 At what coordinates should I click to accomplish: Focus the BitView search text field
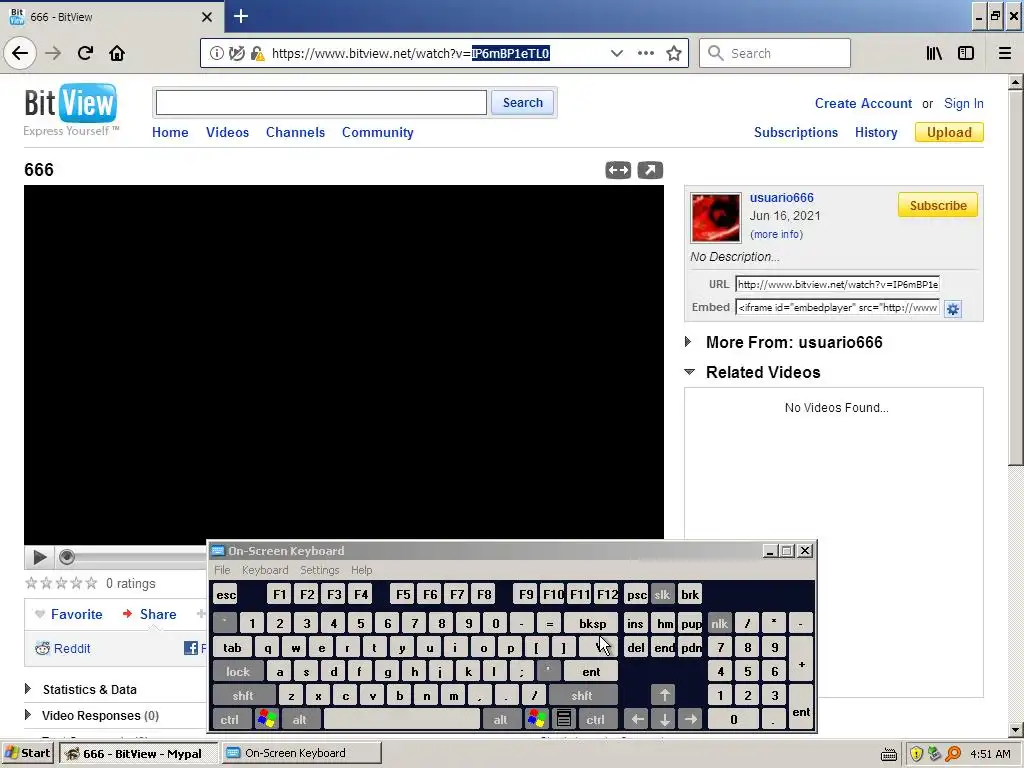(321, 103)
